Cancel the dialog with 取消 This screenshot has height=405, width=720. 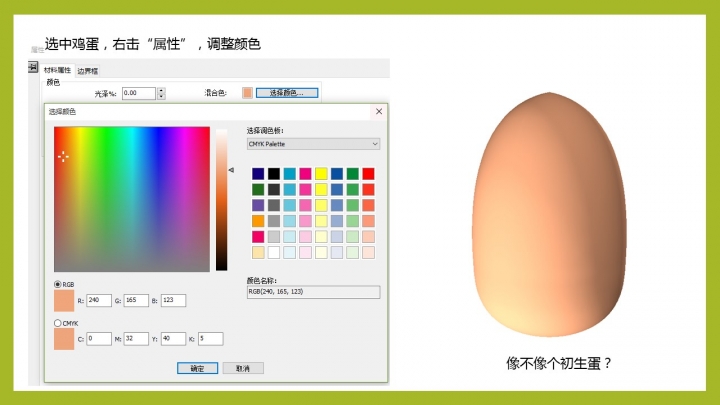tap(243, 368)
